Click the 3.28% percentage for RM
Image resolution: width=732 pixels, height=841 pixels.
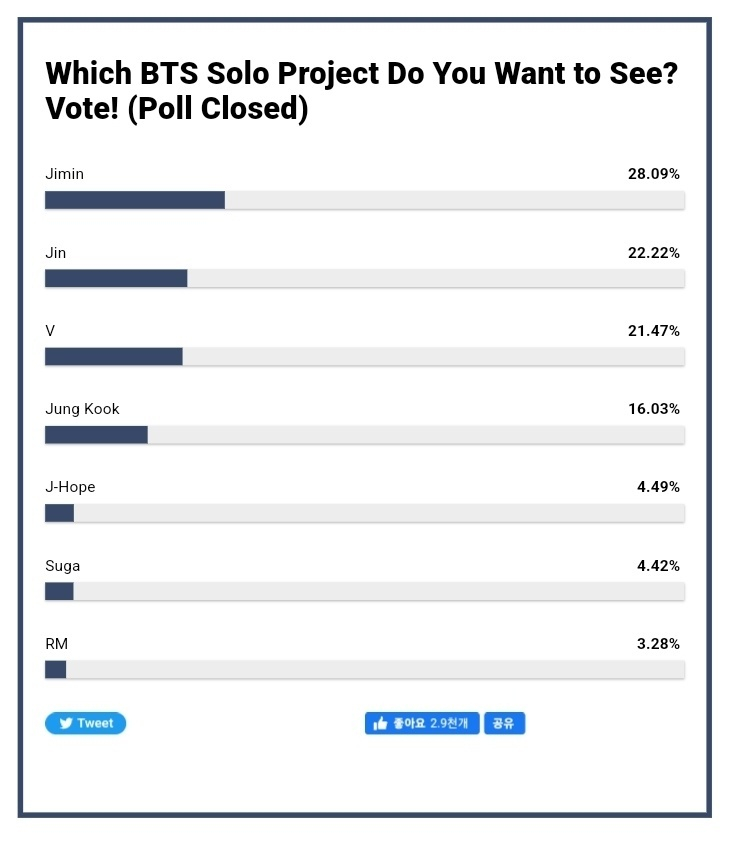658,644
